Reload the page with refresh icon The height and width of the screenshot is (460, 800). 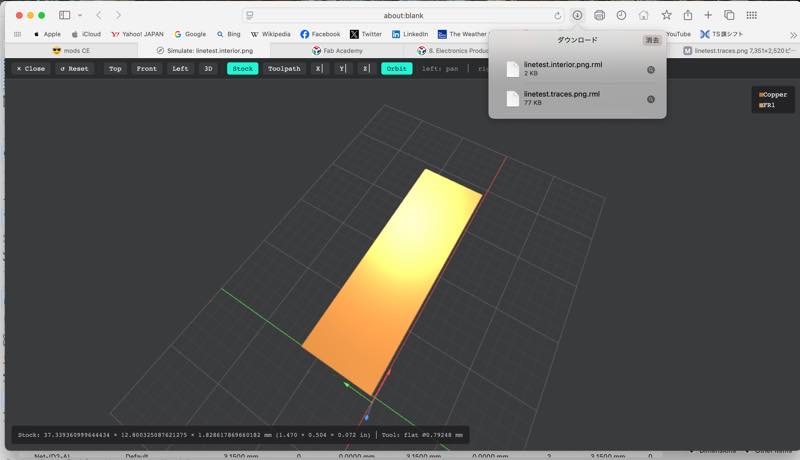click(x=558, y=16)
